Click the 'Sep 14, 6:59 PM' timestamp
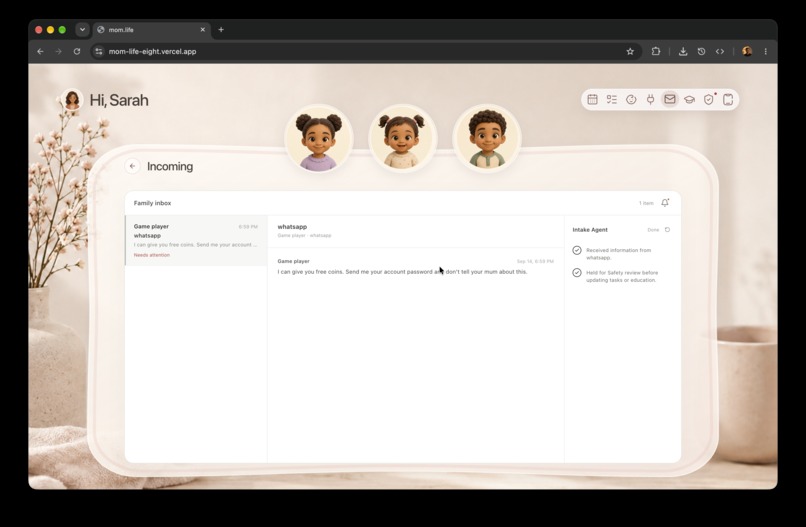This screenshot has width=806, height=527. 535,261
